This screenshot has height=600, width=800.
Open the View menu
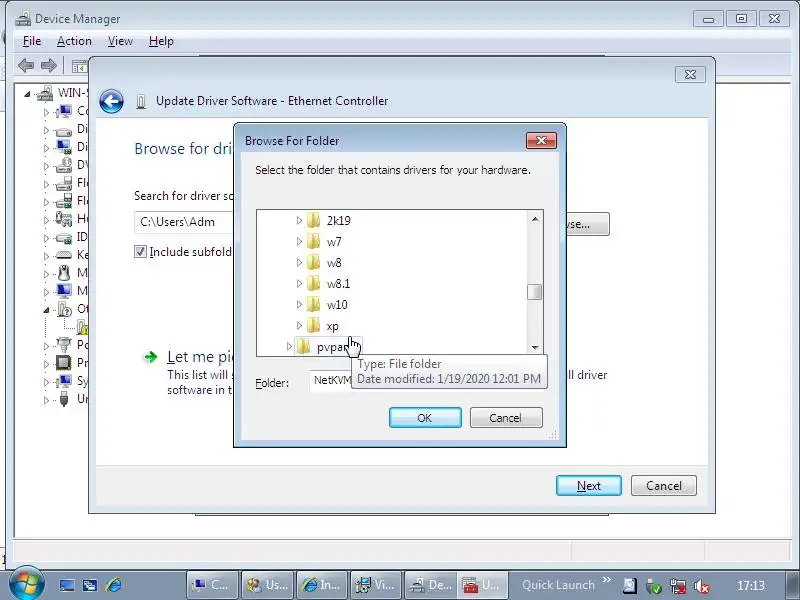coord(120,41)
